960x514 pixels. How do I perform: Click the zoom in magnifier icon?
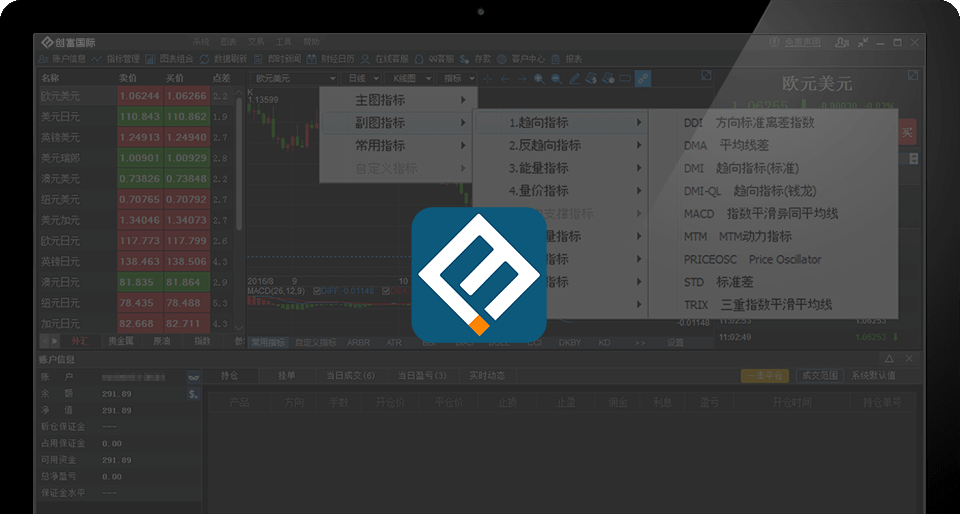(x=539, y=78)
